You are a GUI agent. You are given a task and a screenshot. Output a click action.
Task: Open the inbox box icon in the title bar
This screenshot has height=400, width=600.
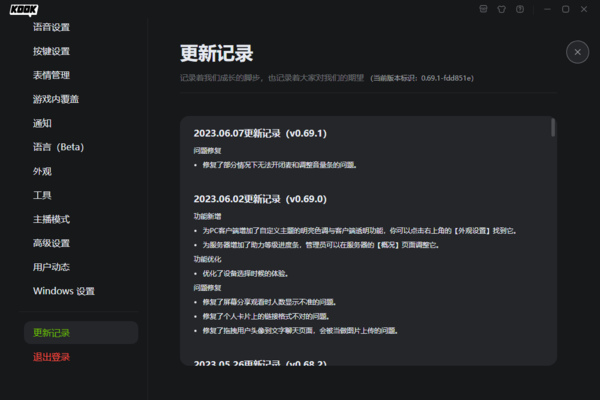(x=484, y=9)
